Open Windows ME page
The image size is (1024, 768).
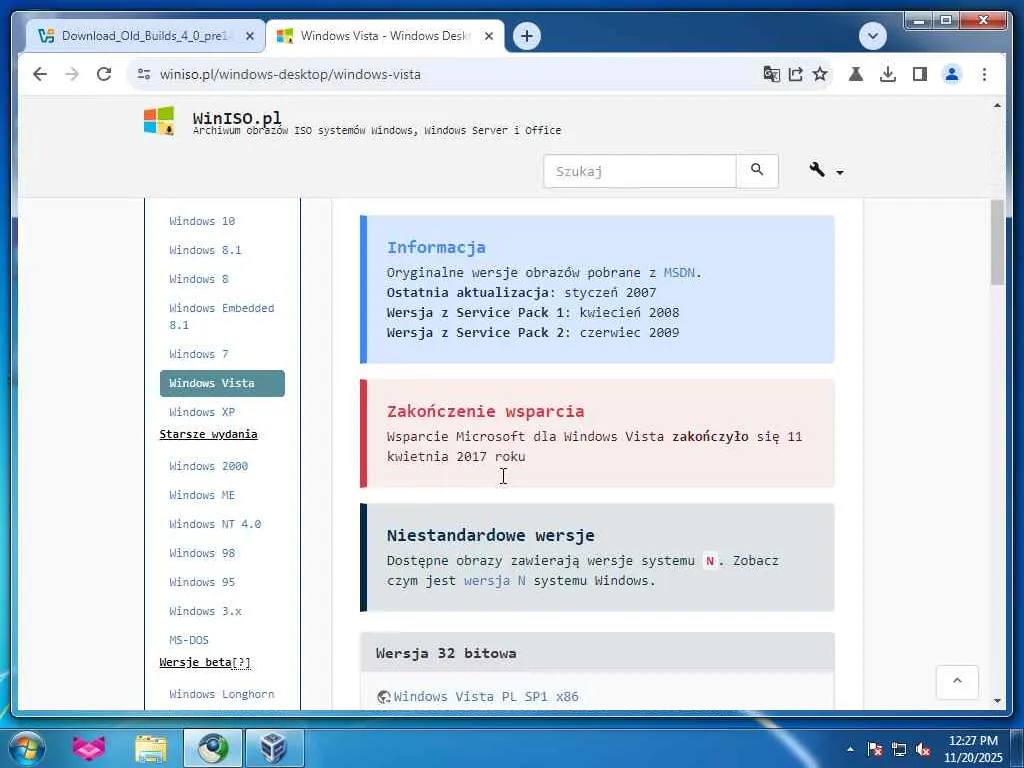202,495
